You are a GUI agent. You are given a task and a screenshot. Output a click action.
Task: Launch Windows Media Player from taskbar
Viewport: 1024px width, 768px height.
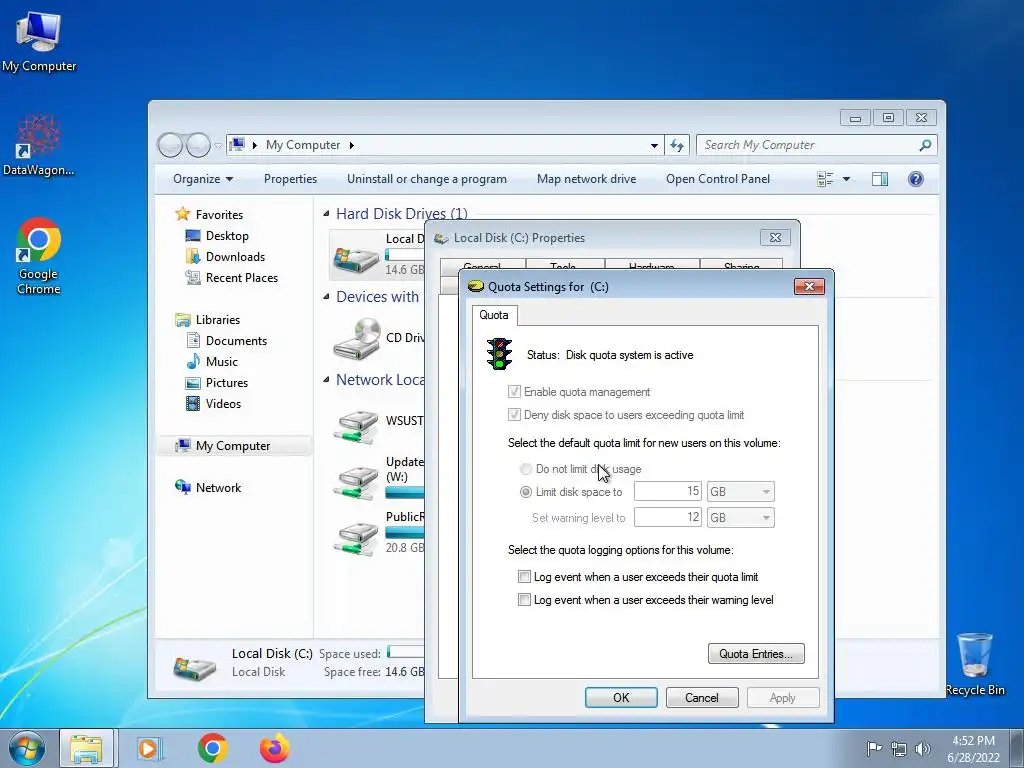(149, 748)
